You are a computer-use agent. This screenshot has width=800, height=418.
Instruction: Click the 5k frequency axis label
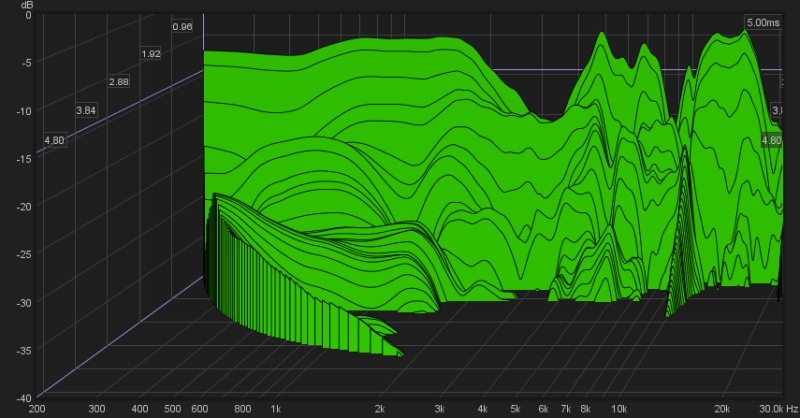tap(515, 409)
